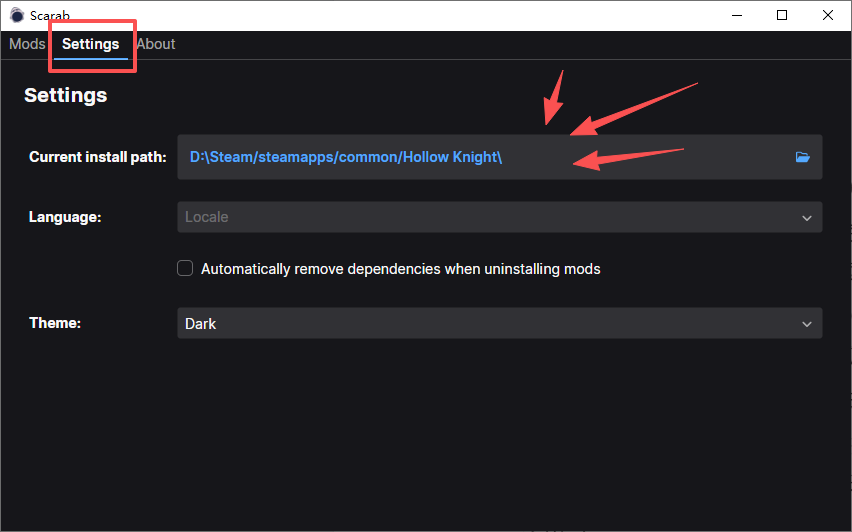Click the 'Language:' label
This screenshot has height=532, width=852.
[x=65, y=217]
